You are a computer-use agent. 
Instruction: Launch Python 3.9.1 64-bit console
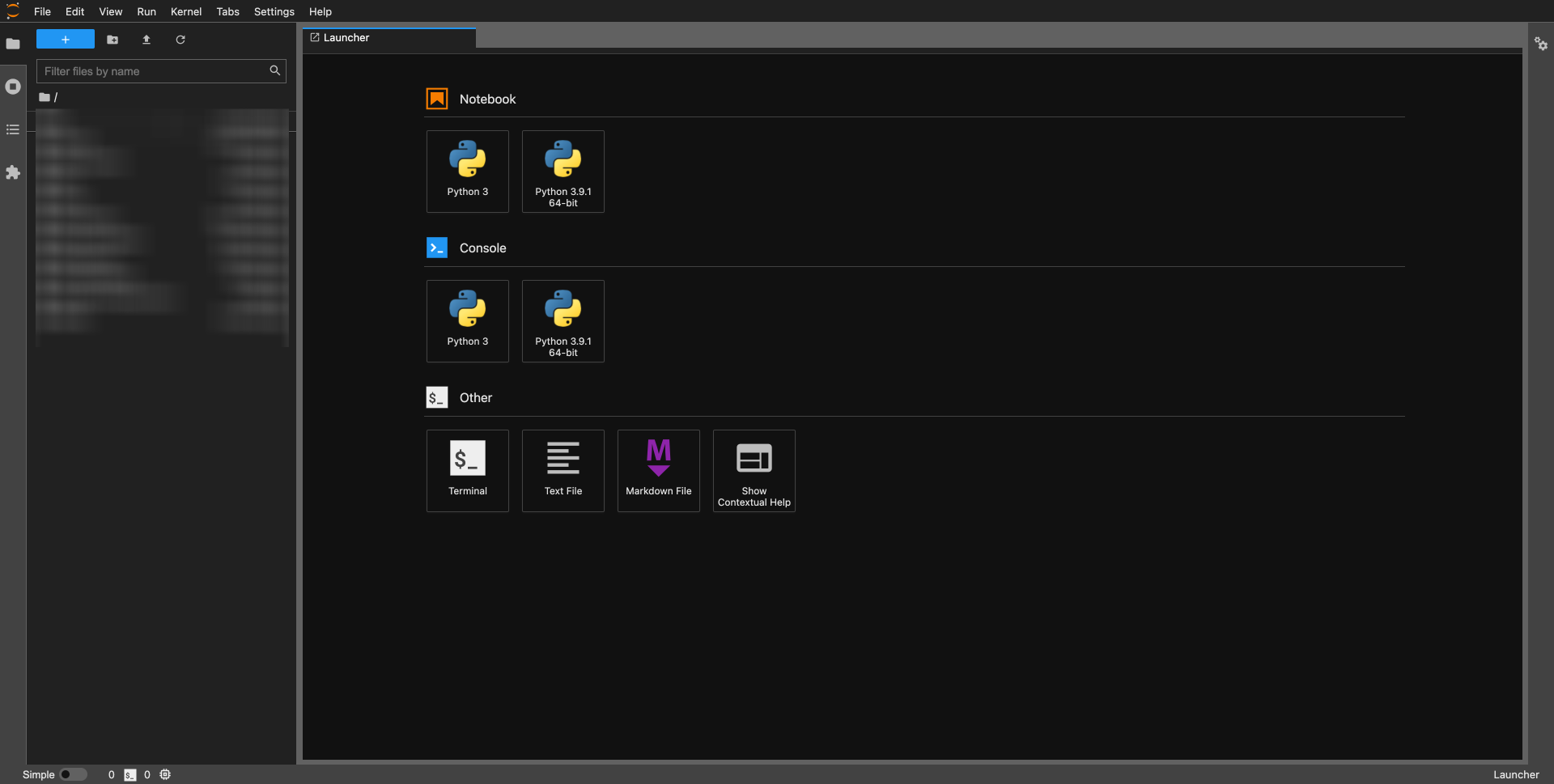563,321
